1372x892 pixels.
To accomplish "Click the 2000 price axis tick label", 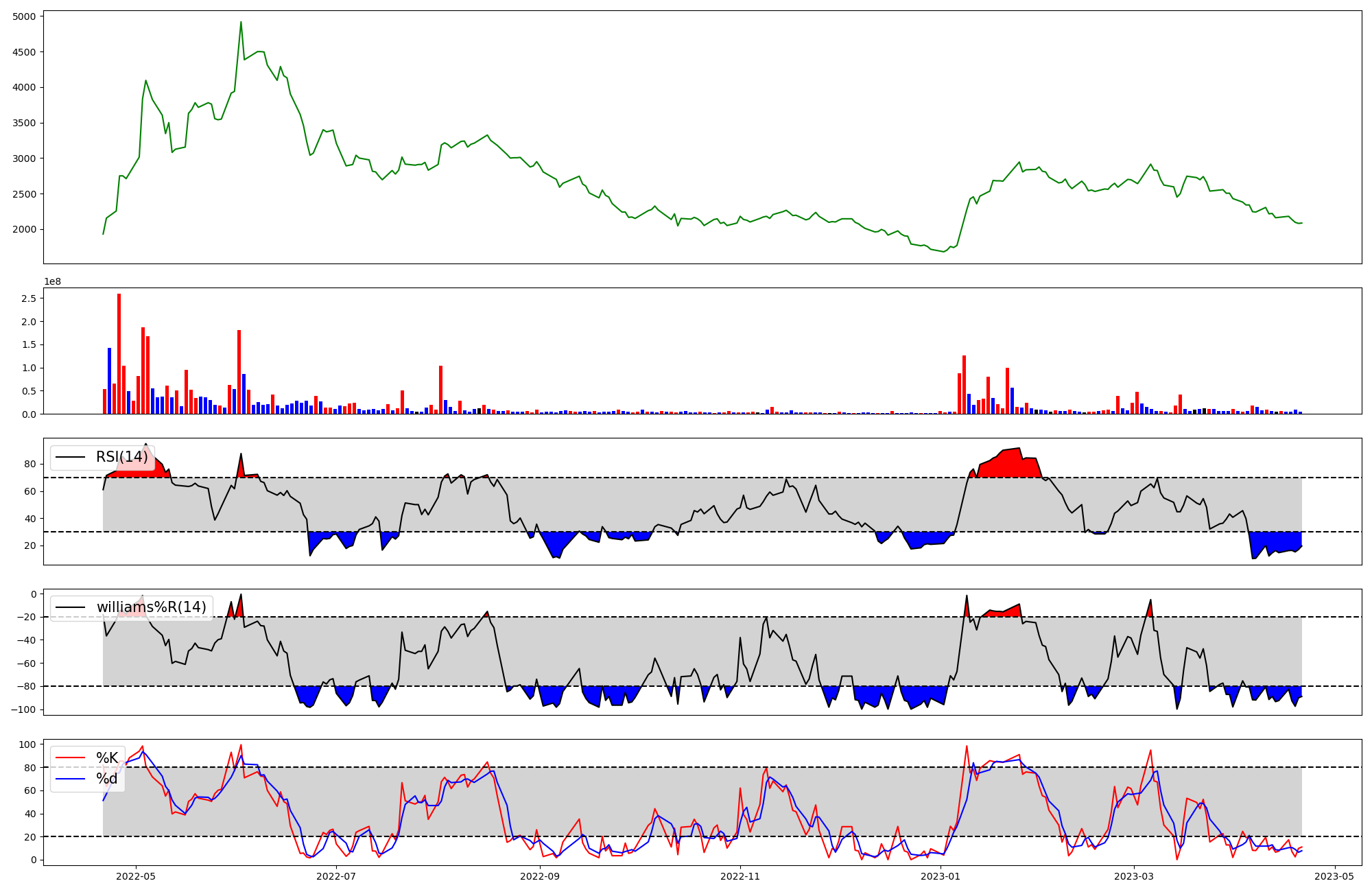I will (x=24, y=229).
